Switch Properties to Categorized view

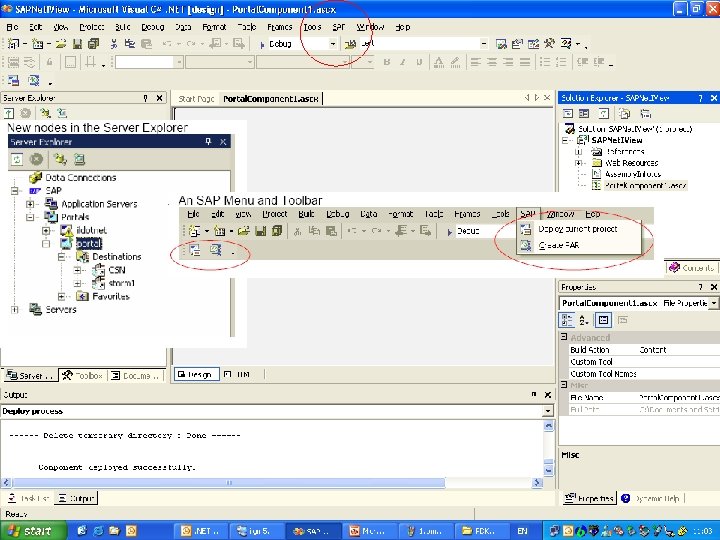(567, 320)
